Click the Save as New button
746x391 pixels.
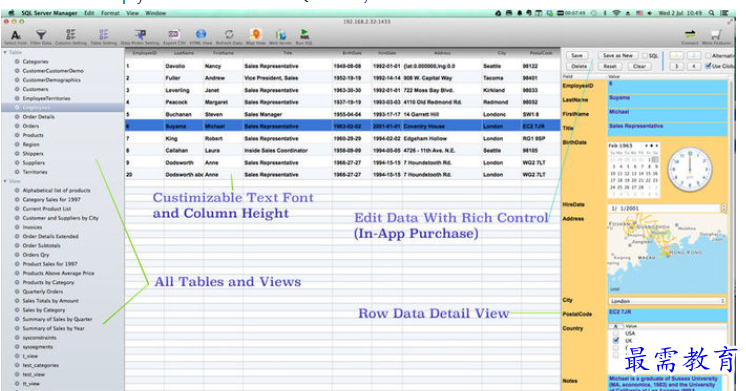click(618, 56)
